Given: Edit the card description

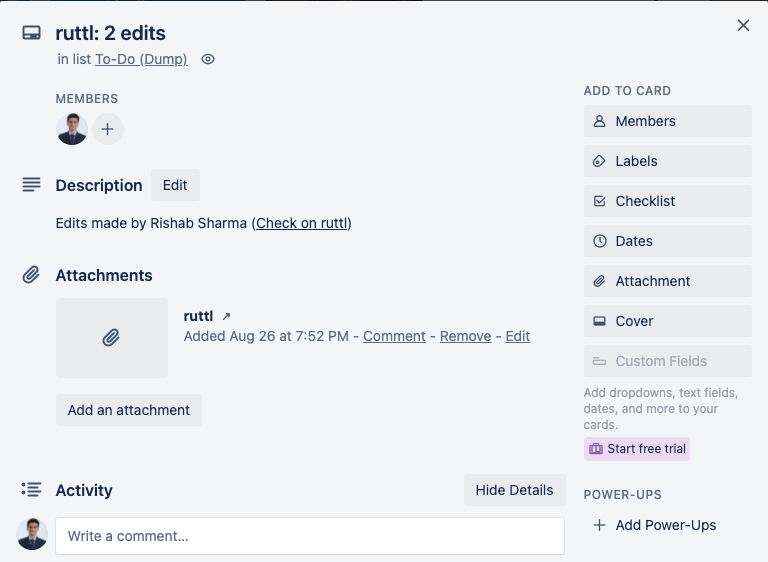Looking at the screenshot, I should (x=175, y=185).
